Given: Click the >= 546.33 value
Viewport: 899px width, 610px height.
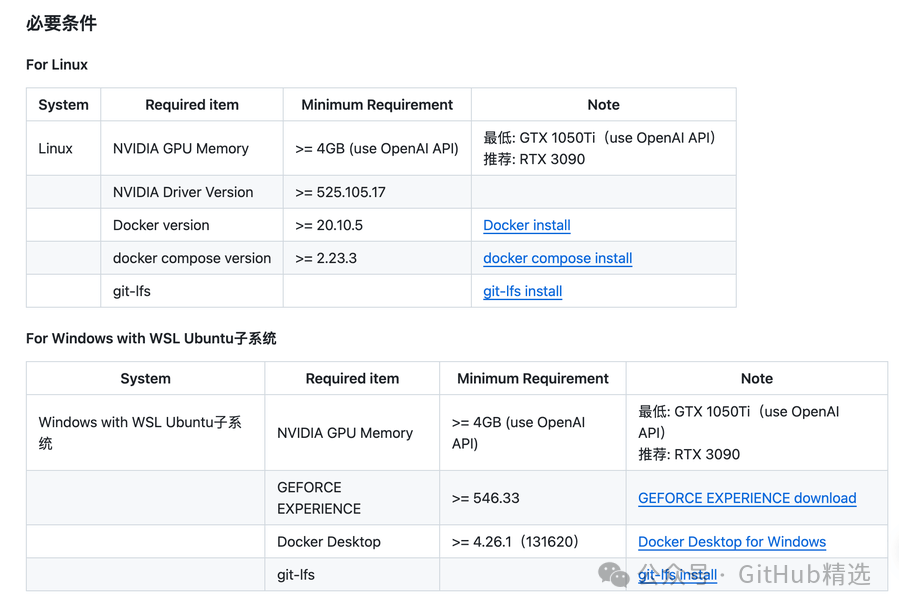Looking at the screenshot, I should click(x=486, y=498).
